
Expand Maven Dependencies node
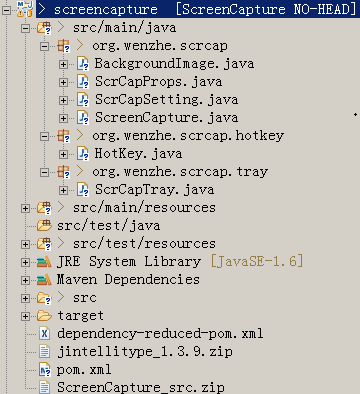[25, 280]
